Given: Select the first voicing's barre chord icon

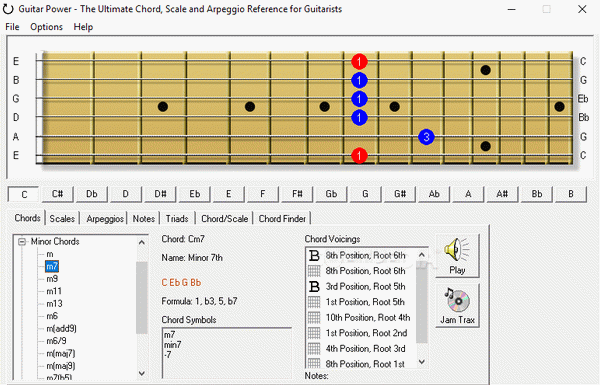Looking at the screenshot, I should (314, 255).
